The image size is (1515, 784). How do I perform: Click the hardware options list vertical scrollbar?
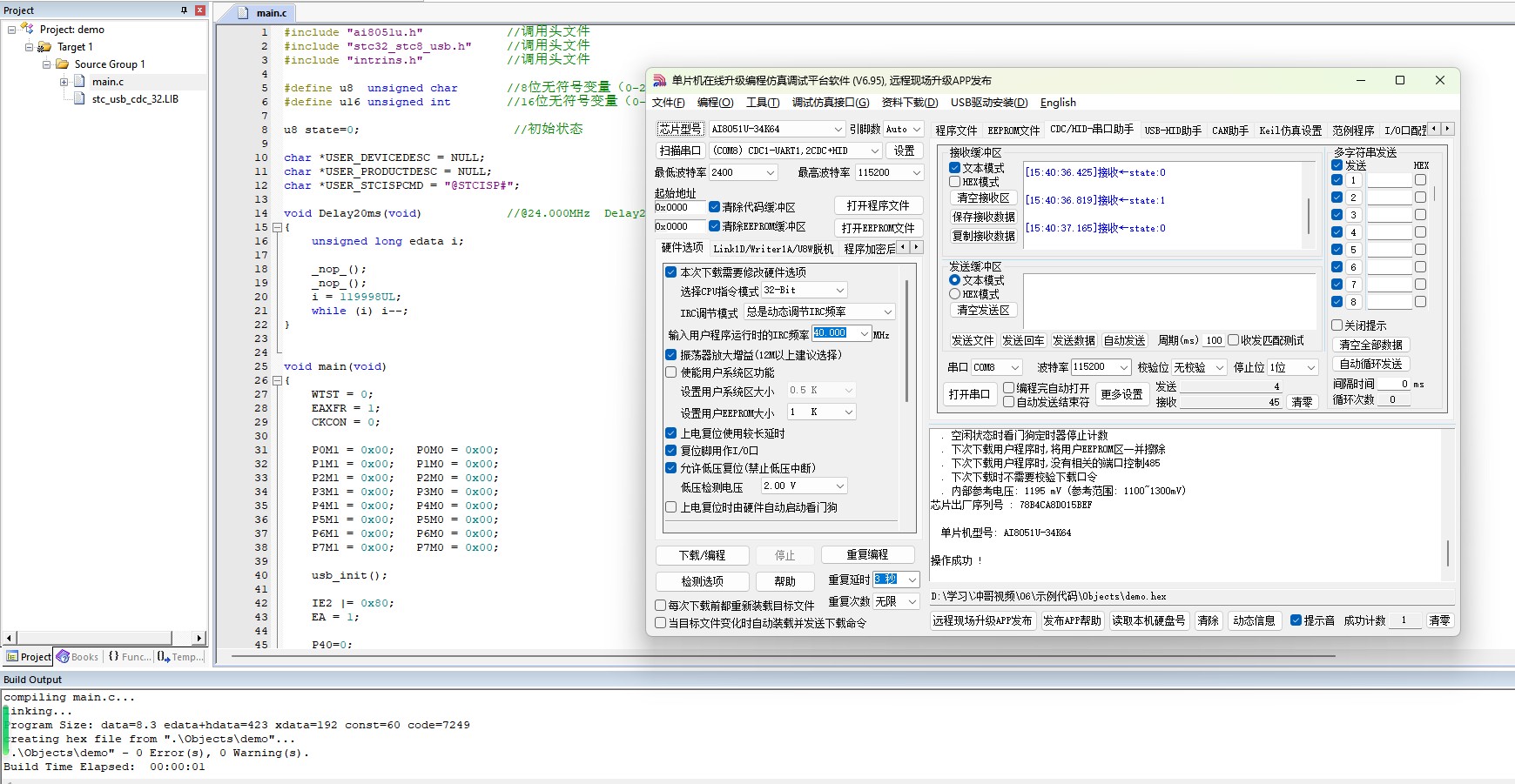[x=907, y=339]
